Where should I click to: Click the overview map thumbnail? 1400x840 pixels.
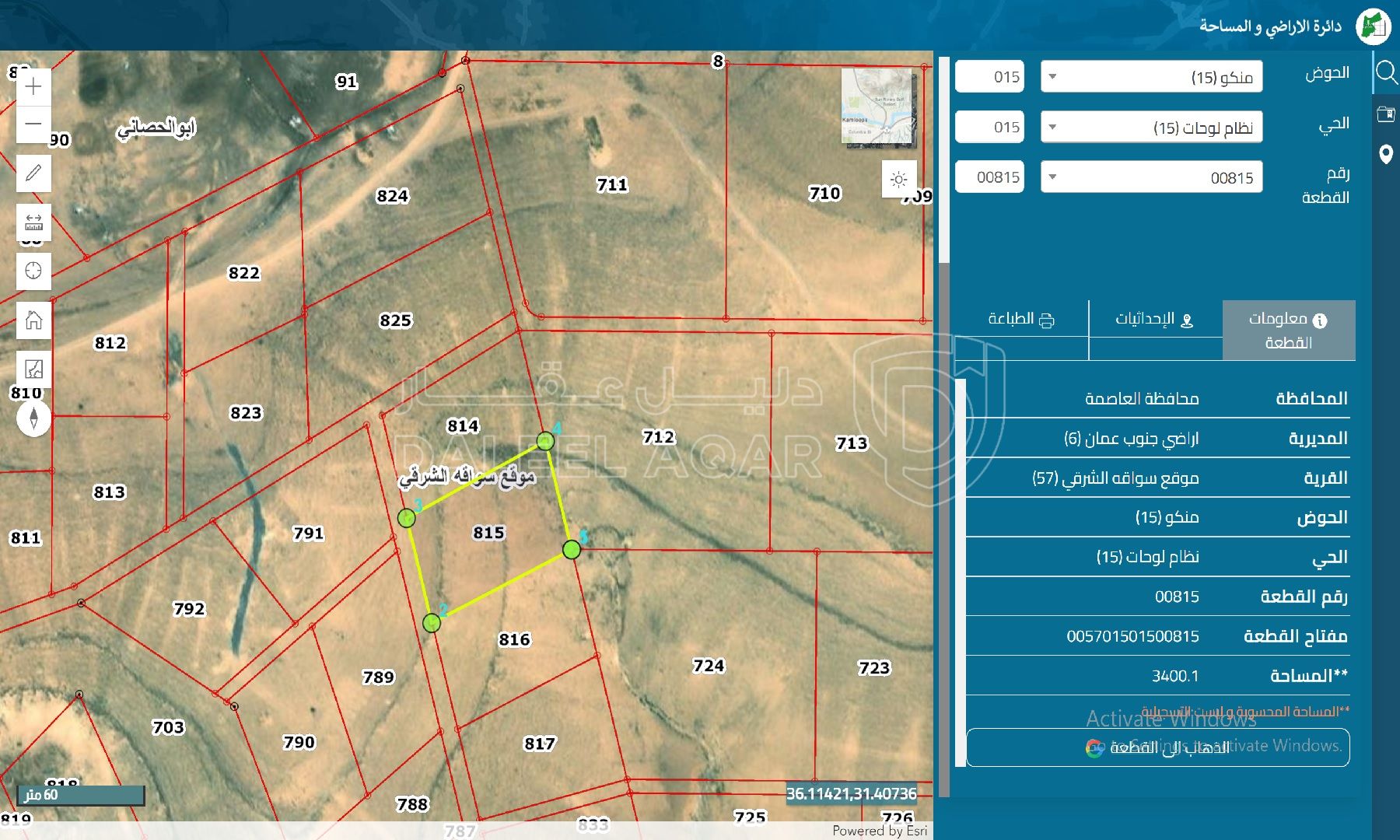click(x=877, y=107)
